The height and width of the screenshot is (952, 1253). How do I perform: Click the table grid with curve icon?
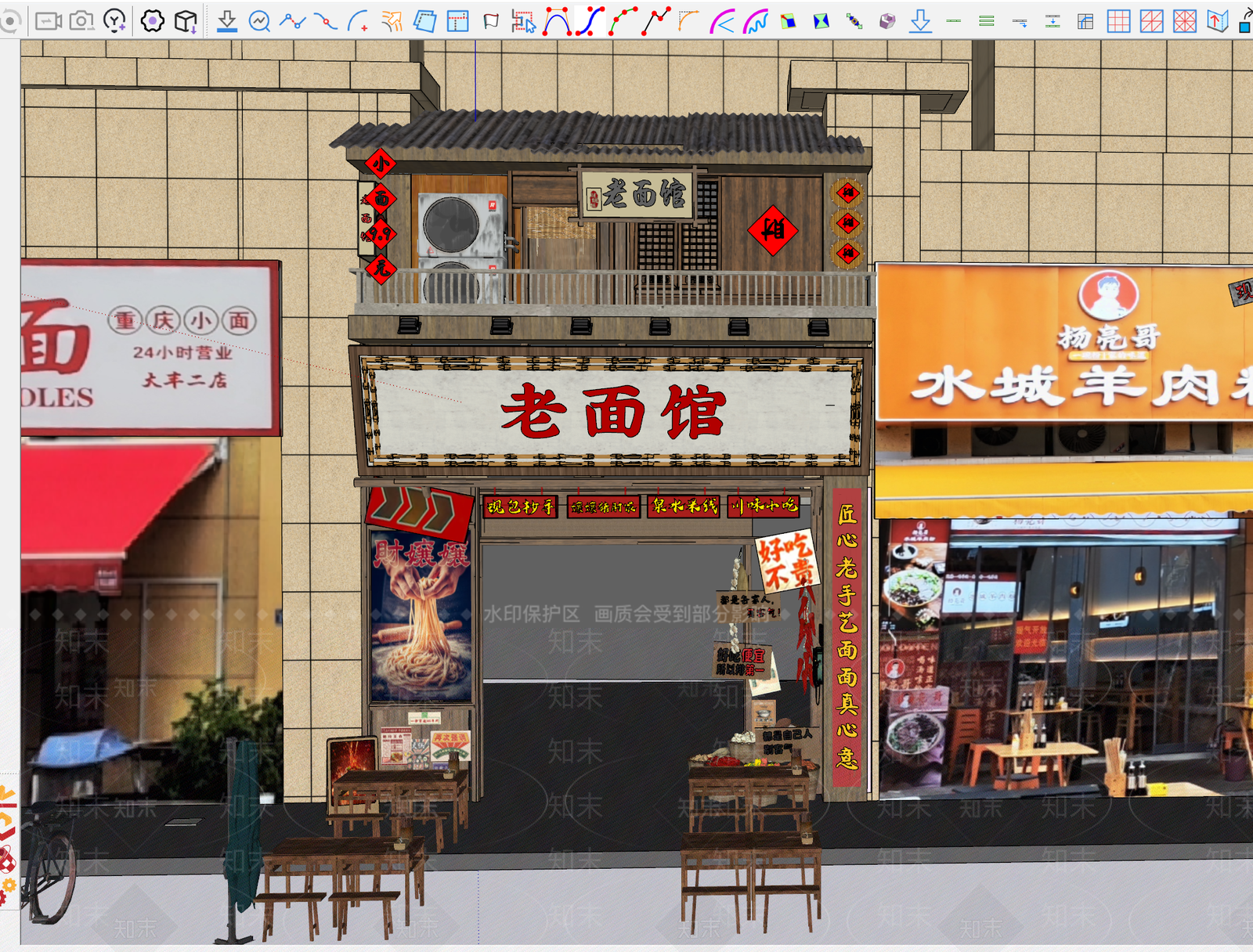[x=1085, y=21]
